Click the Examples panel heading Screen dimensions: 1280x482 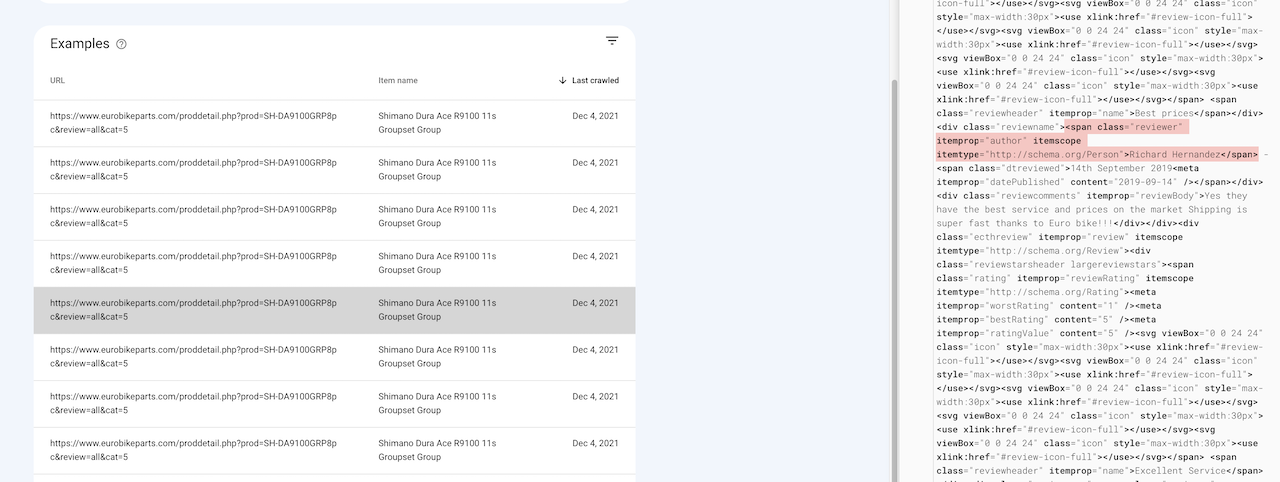coord(80,44)
